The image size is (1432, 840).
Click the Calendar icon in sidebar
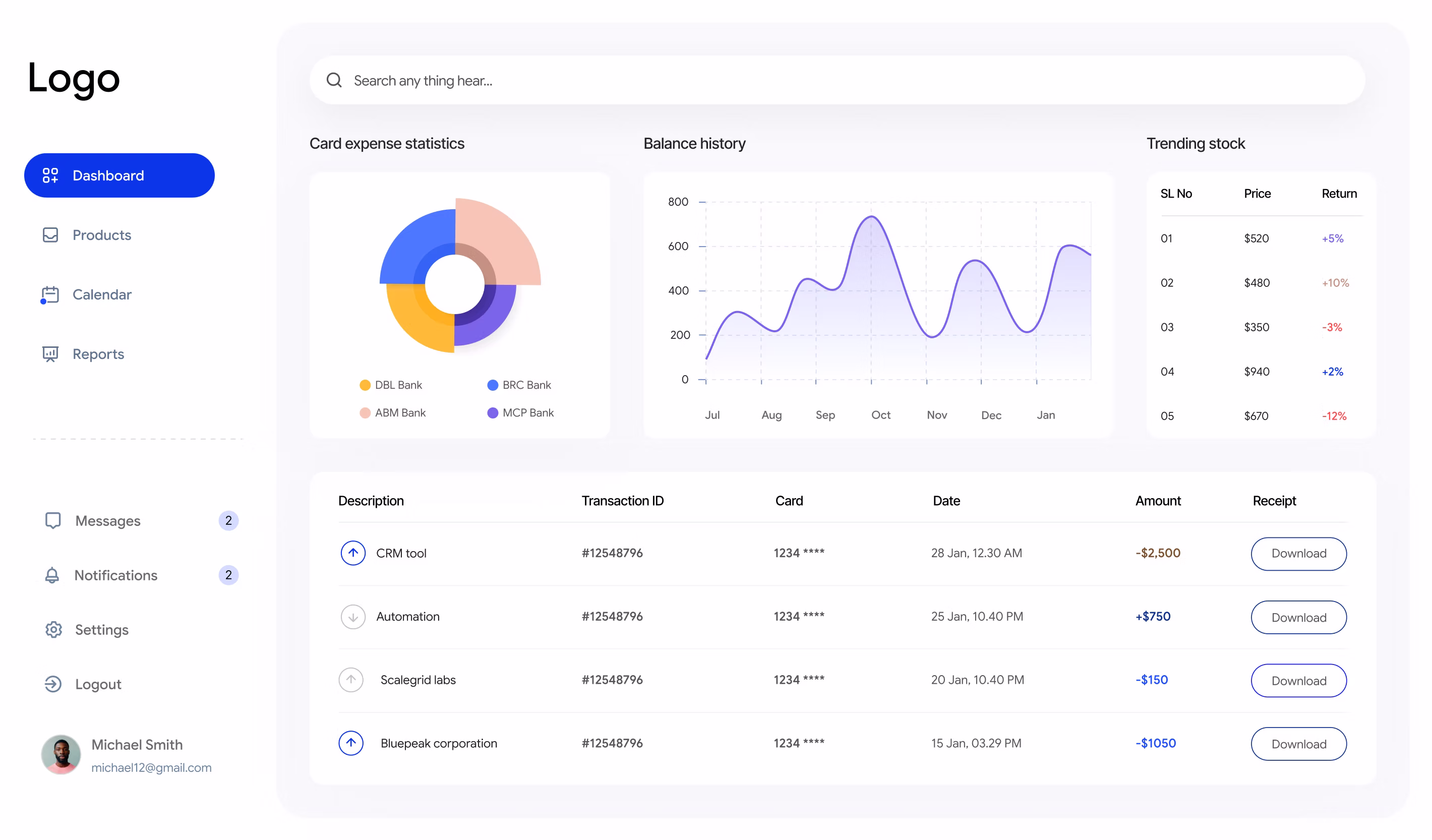(50, 295)
